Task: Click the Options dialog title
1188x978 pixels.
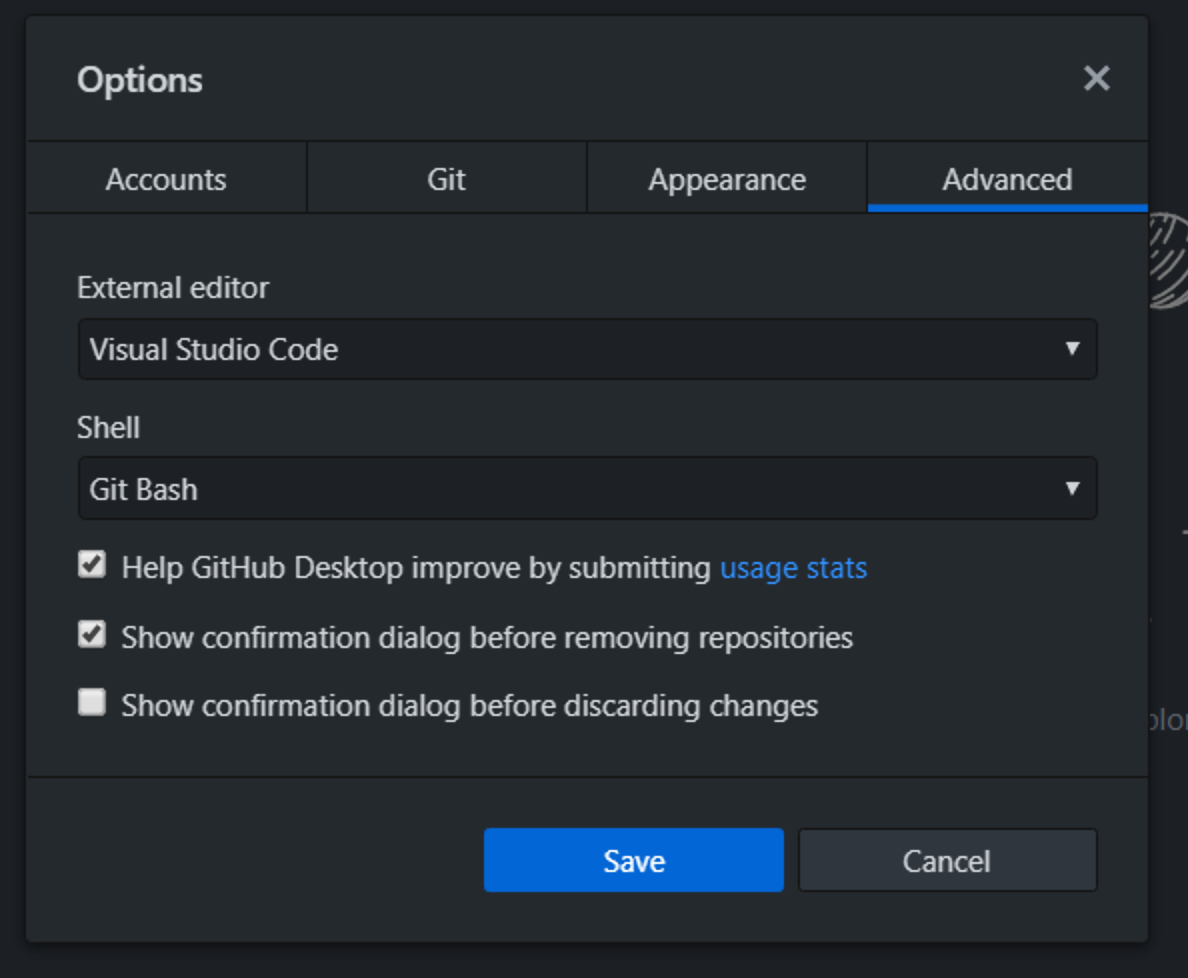Action: click(x=139, y=80)
